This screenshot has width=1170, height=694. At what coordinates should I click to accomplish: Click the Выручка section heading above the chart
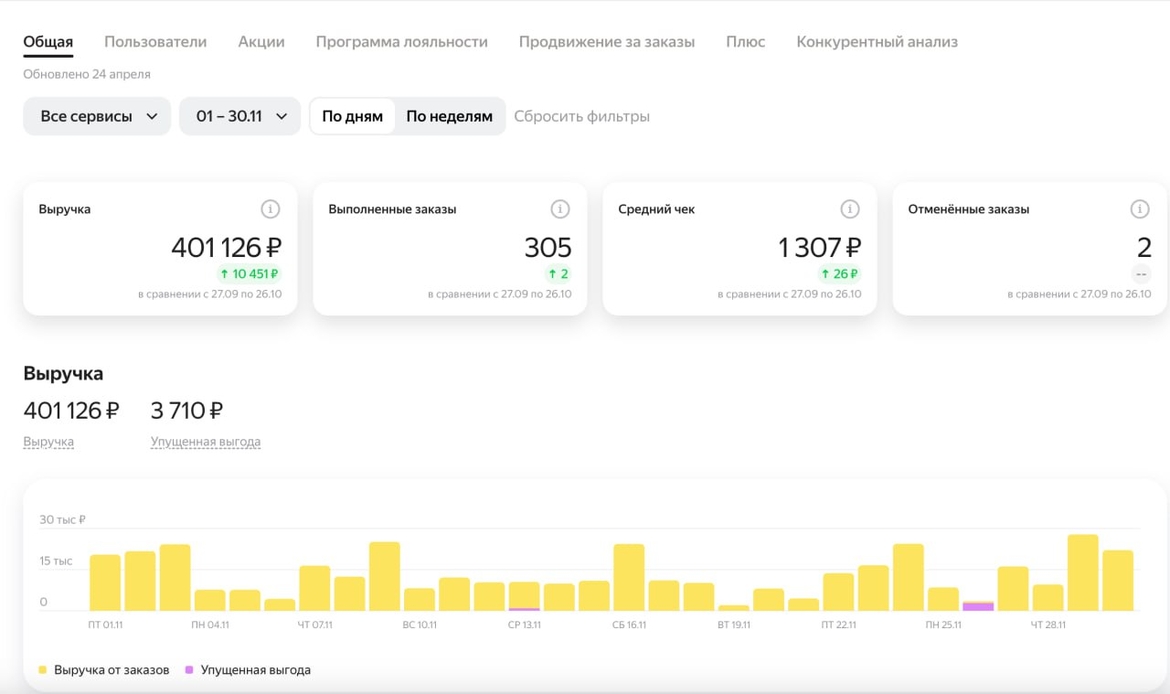(63, 373)
